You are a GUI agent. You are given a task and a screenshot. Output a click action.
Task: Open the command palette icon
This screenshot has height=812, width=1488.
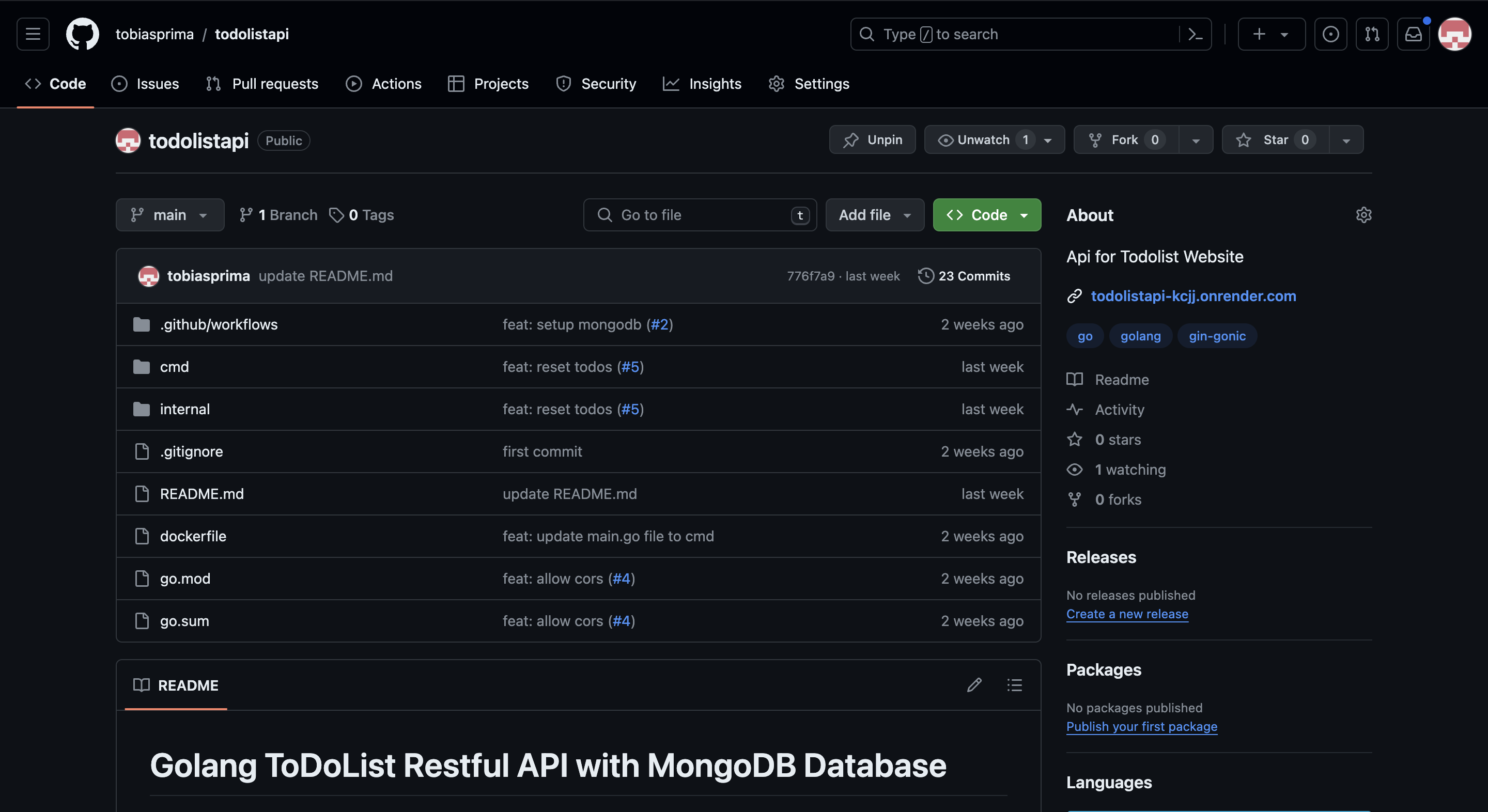1195,34
